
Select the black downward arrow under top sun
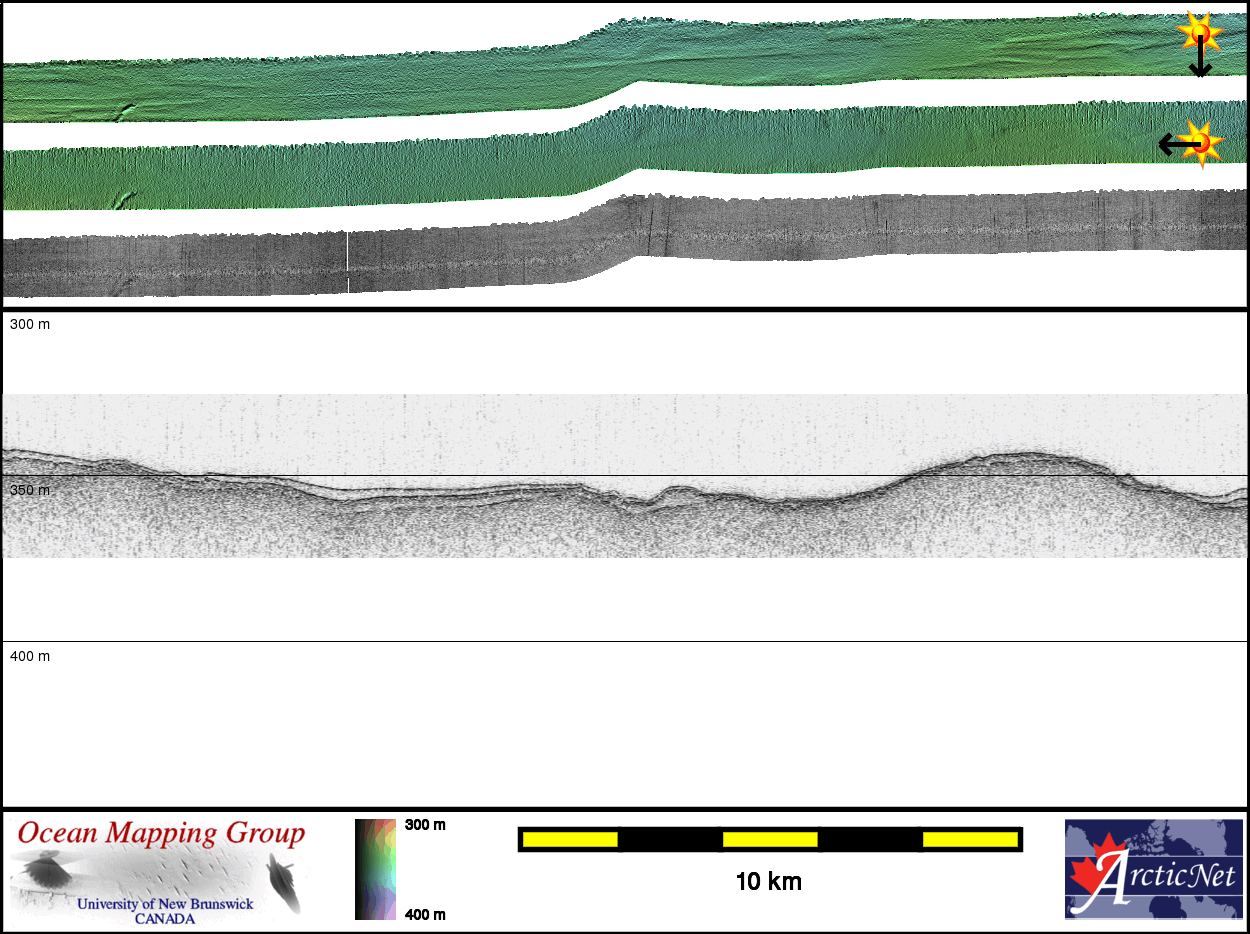[x=1200, y=63]
